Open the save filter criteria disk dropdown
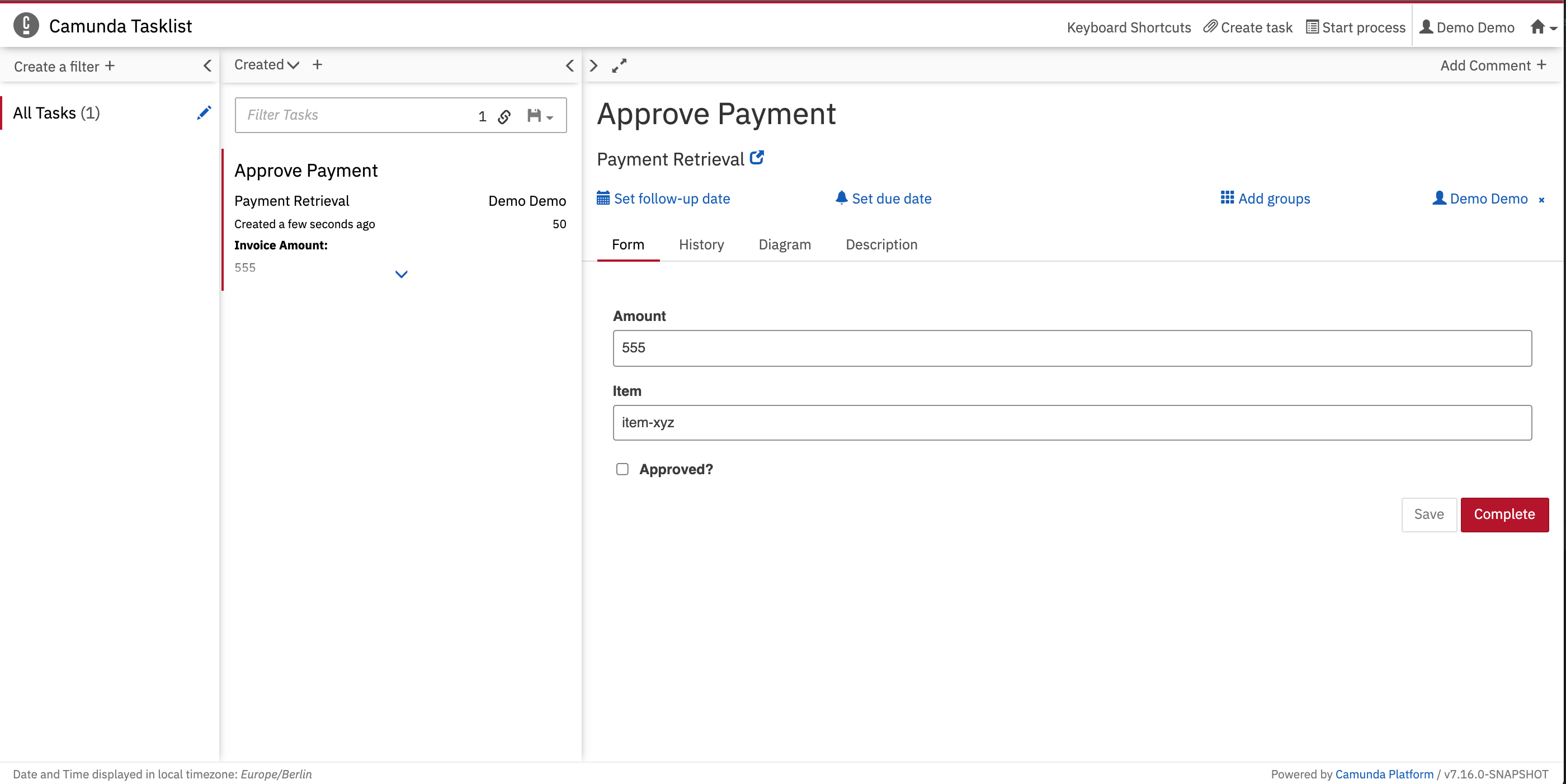1566x784 pixels. click(539, 116)
